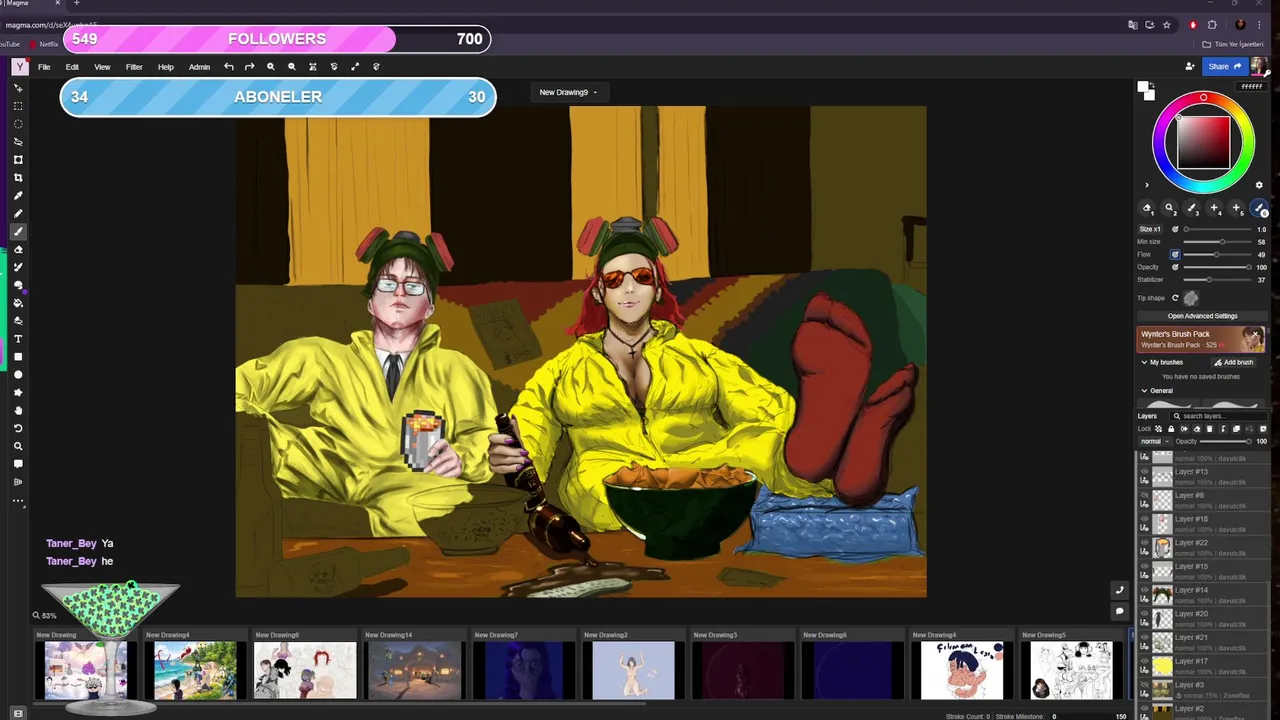Select brush preset slot 3
1280x720 pixels.
1192,208
